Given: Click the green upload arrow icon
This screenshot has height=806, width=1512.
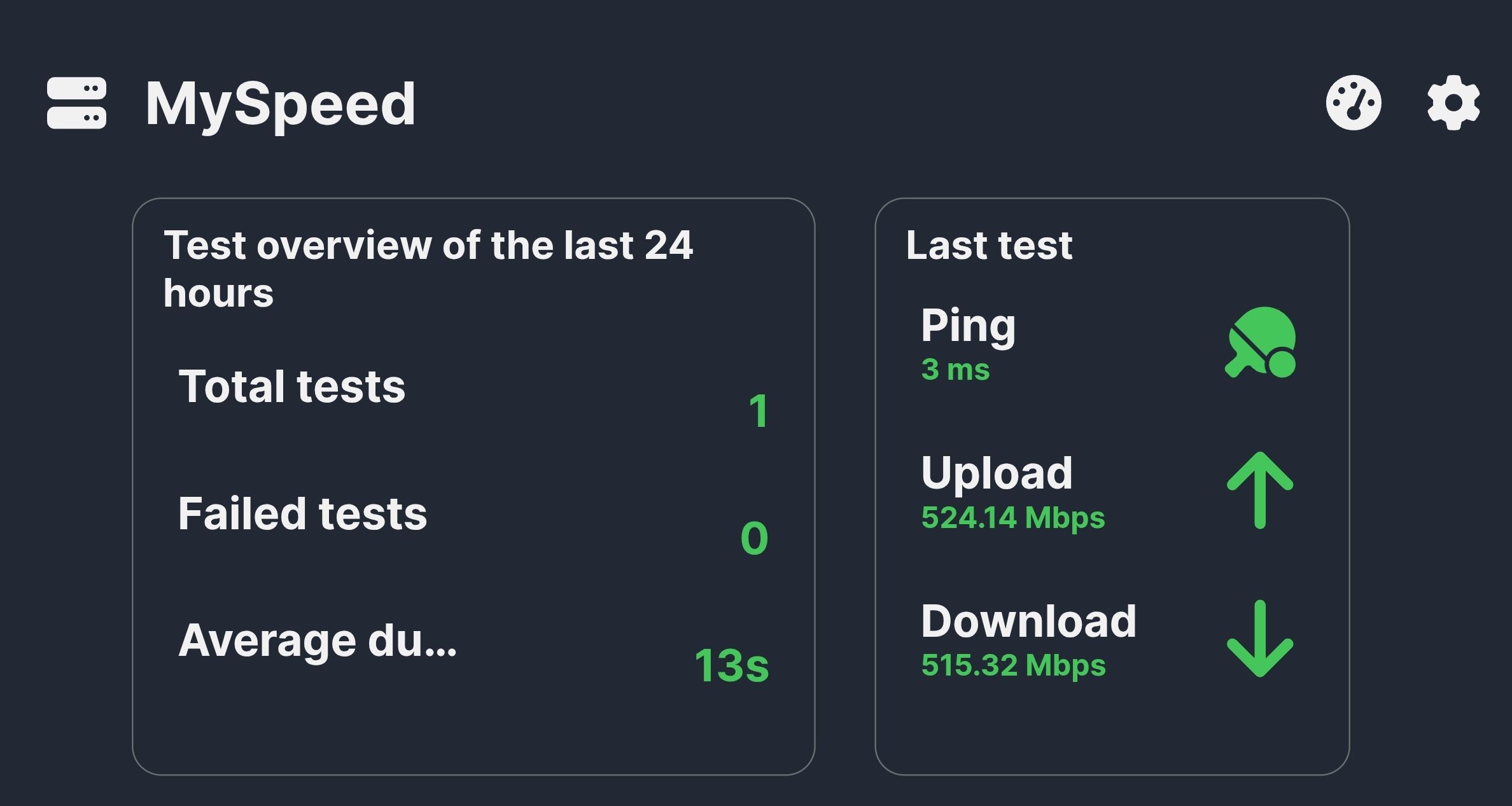Looking at the screenshot, I should 1259,490.
